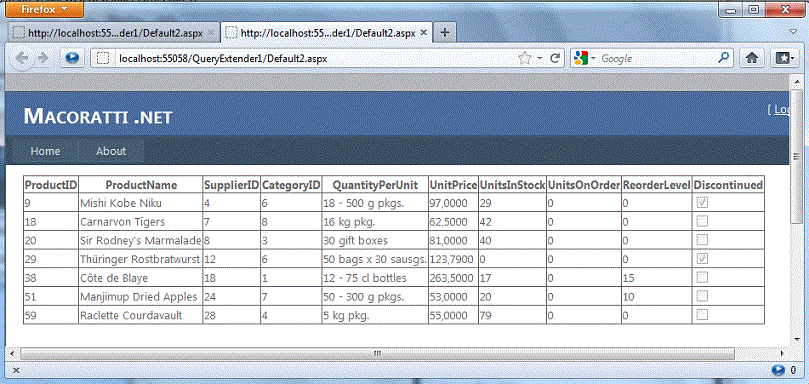
Task: Toggle Discontinued checkbox for Mishi Kobe Niku
Action: (x=702, y=203)
